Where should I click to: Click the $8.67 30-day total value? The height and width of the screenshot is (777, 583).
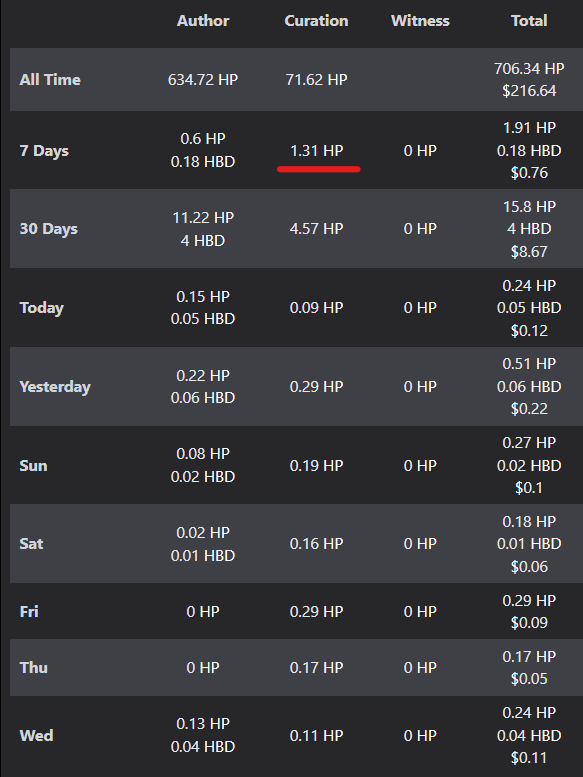[529, 252]
